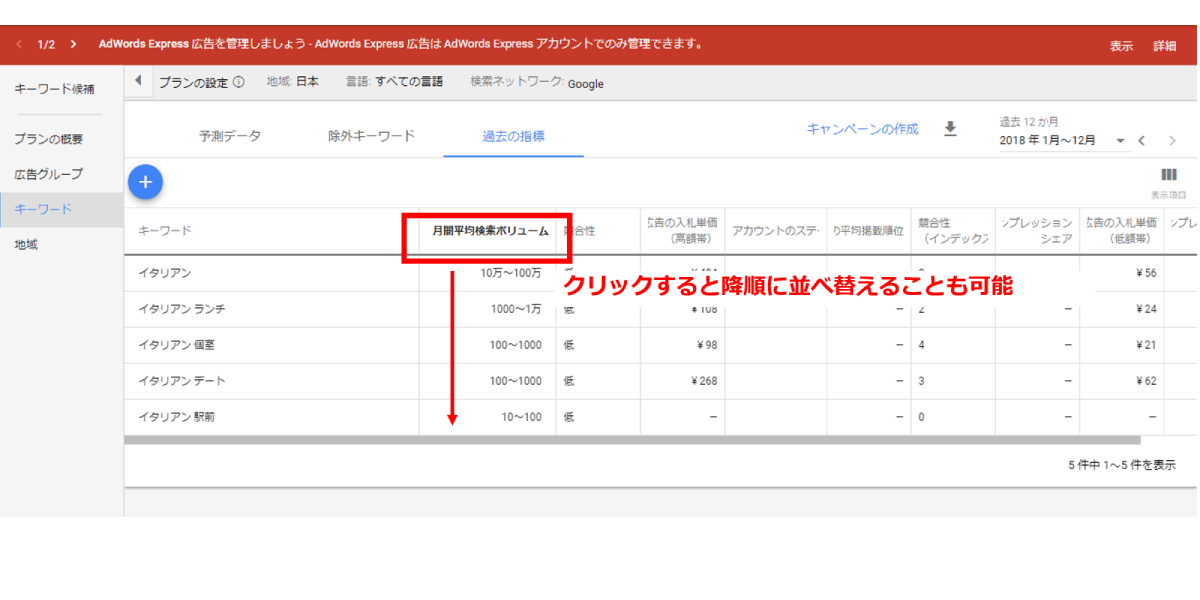Screen dimensions: 1200x600
Task: Open the 表示項目 columns icon
Action: pos(1168,175)
